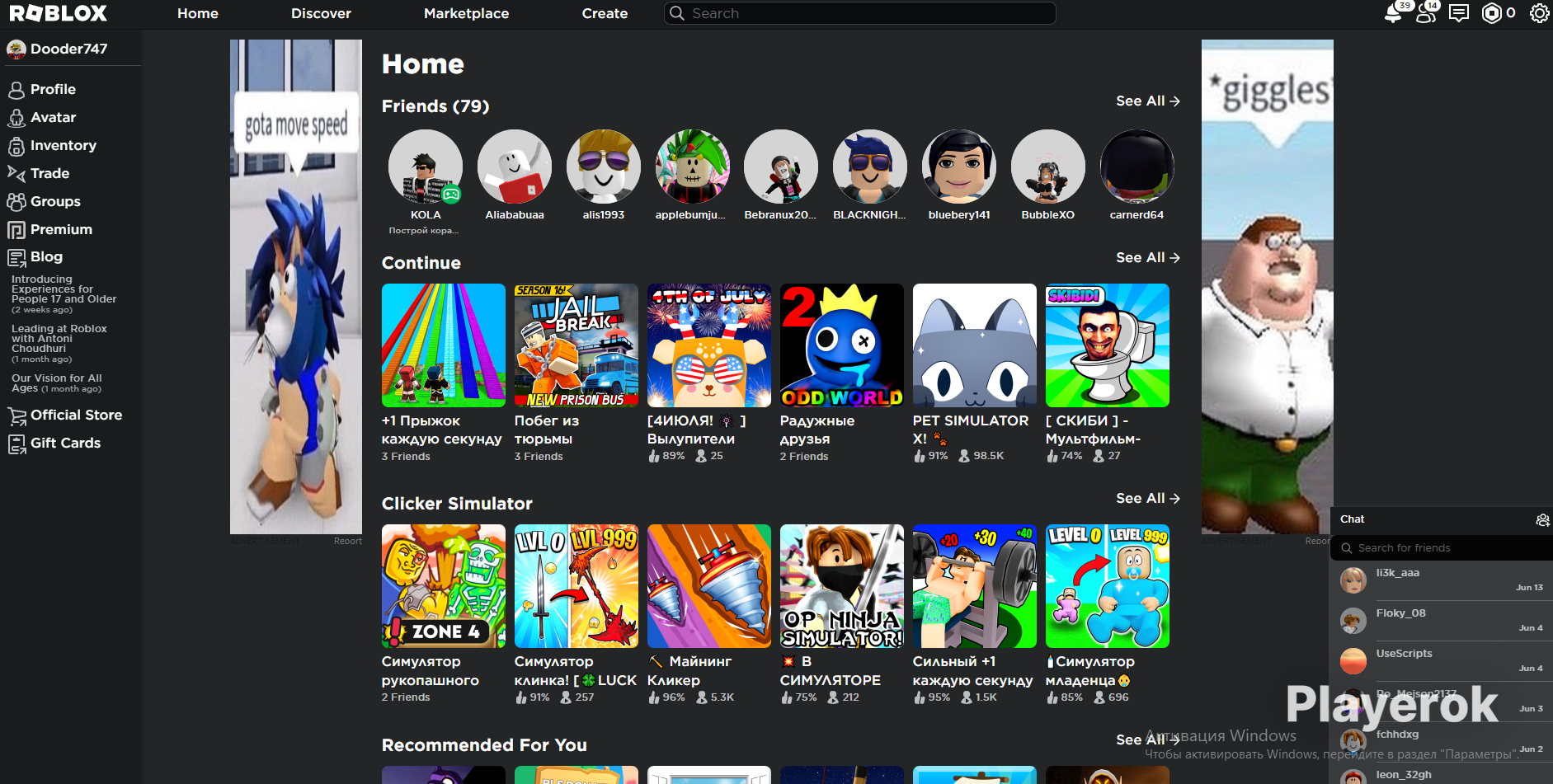This screenshot has width=1553, height=784.
Task: Open friend BubbleXO's avatar
Action: click(x=1048, y=167)
